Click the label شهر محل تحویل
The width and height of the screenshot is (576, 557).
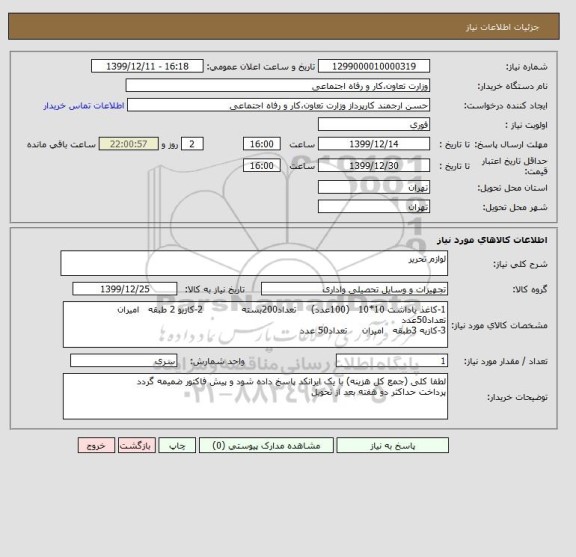pyautogui.click(x=515, y=208)
